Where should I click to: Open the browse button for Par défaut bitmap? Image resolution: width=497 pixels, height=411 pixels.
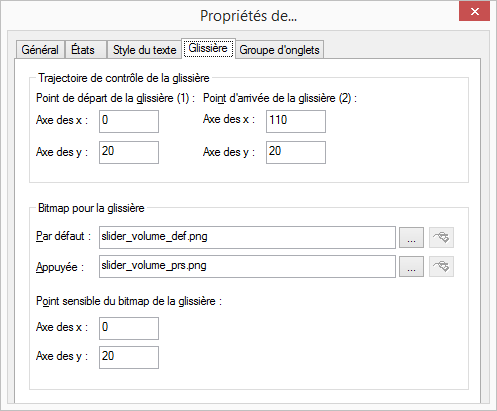pyautogui.click(x=411, y=238)
